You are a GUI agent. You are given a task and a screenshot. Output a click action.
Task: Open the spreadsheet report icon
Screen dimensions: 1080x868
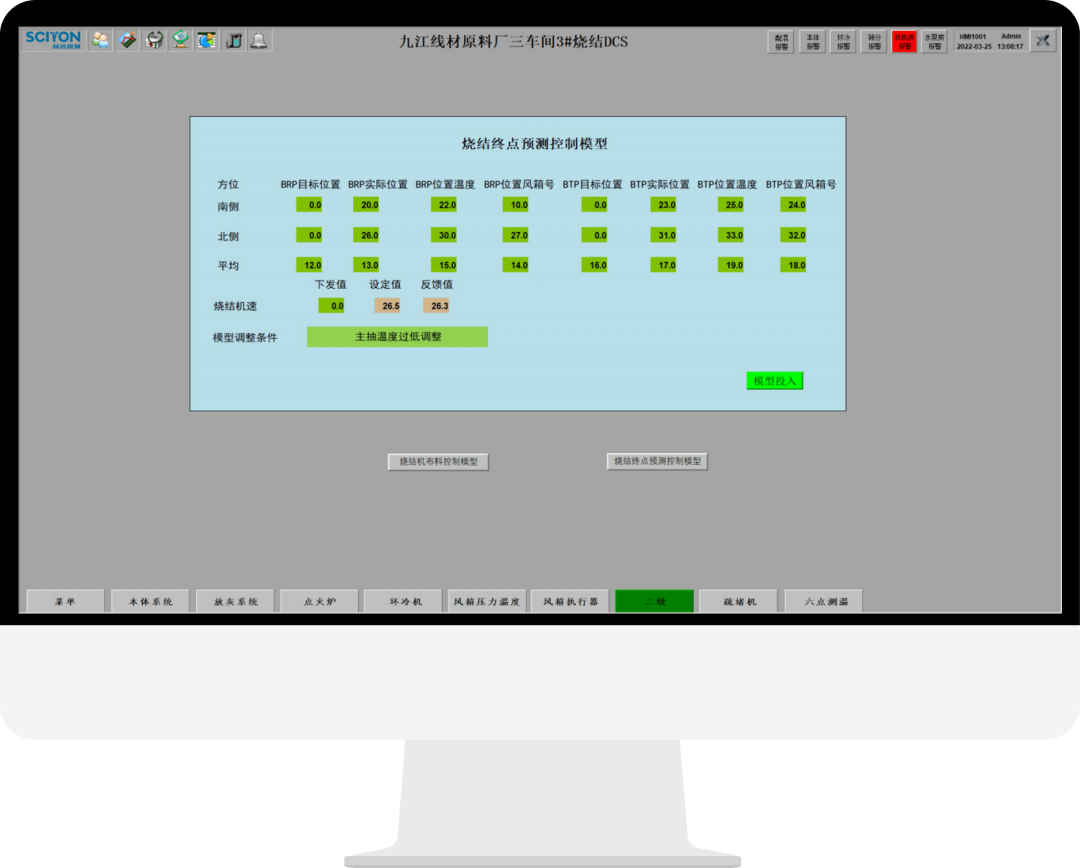pos(180,40)
